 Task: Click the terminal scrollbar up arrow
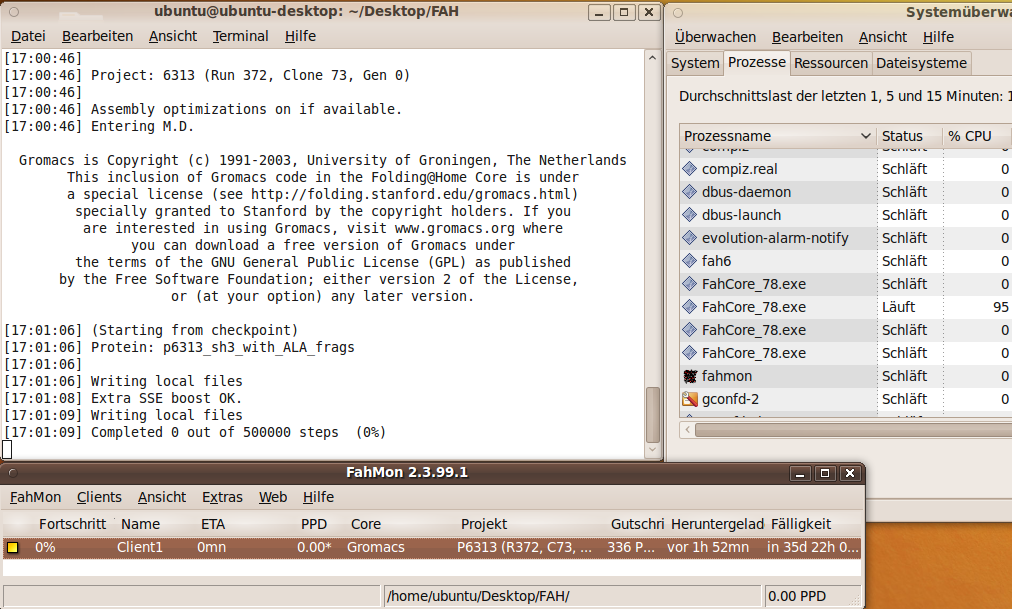[653, 57]
